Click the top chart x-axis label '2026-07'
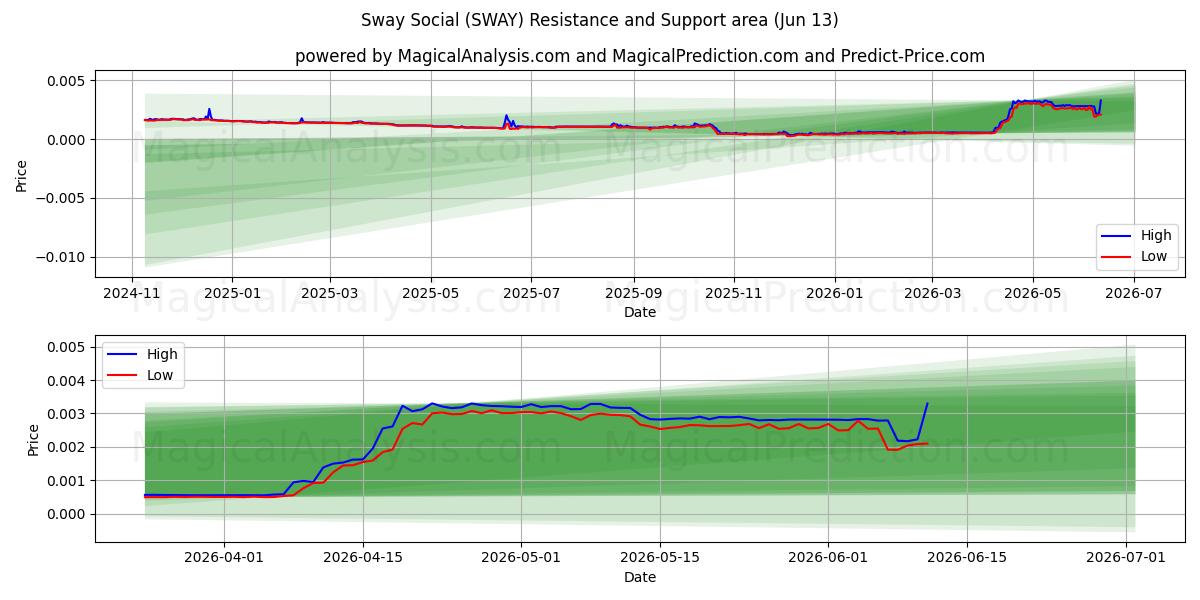The height and width of the screenshot is (600, 1200). (x=1133, y=293)
